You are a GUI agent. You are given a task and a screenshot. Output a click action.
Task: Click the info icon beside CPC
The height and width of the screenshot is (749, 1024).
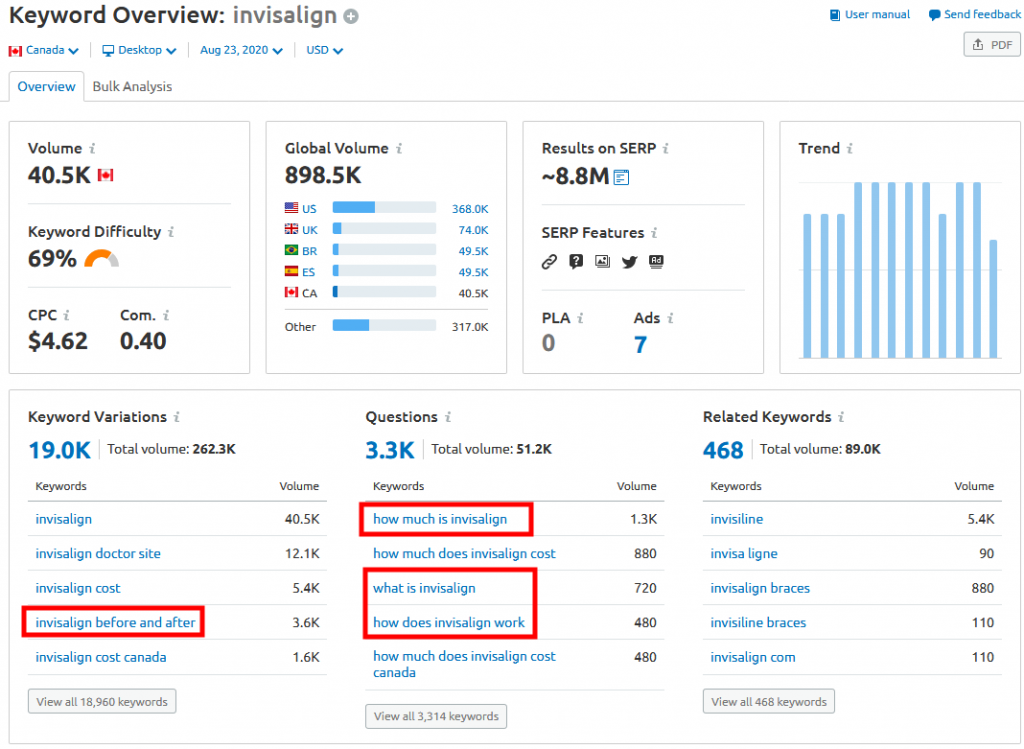coord(66,315)
